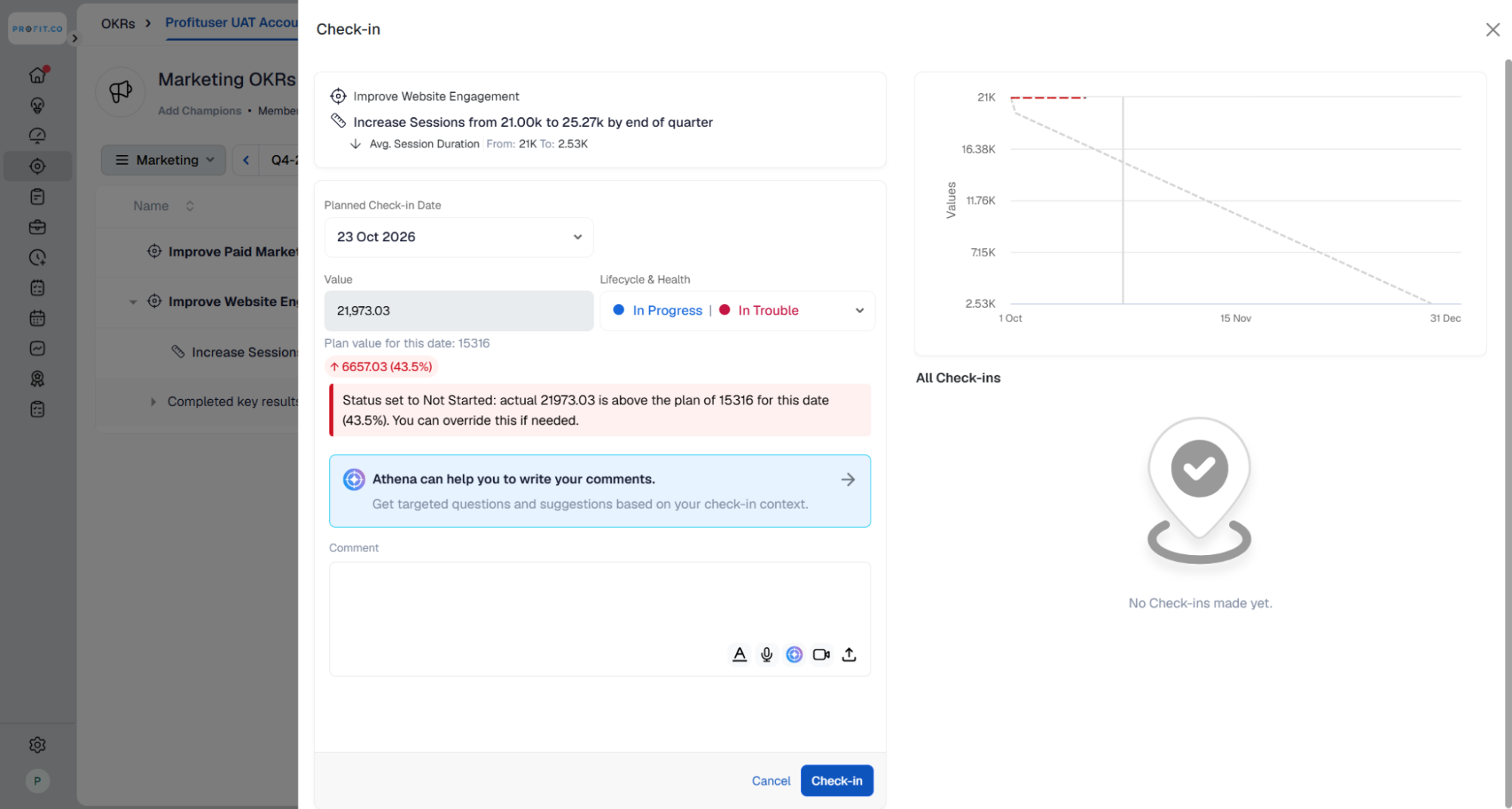Click the microphone icon in comment box
This screenshot has height=809, width=1512.
tap(766, 655)
